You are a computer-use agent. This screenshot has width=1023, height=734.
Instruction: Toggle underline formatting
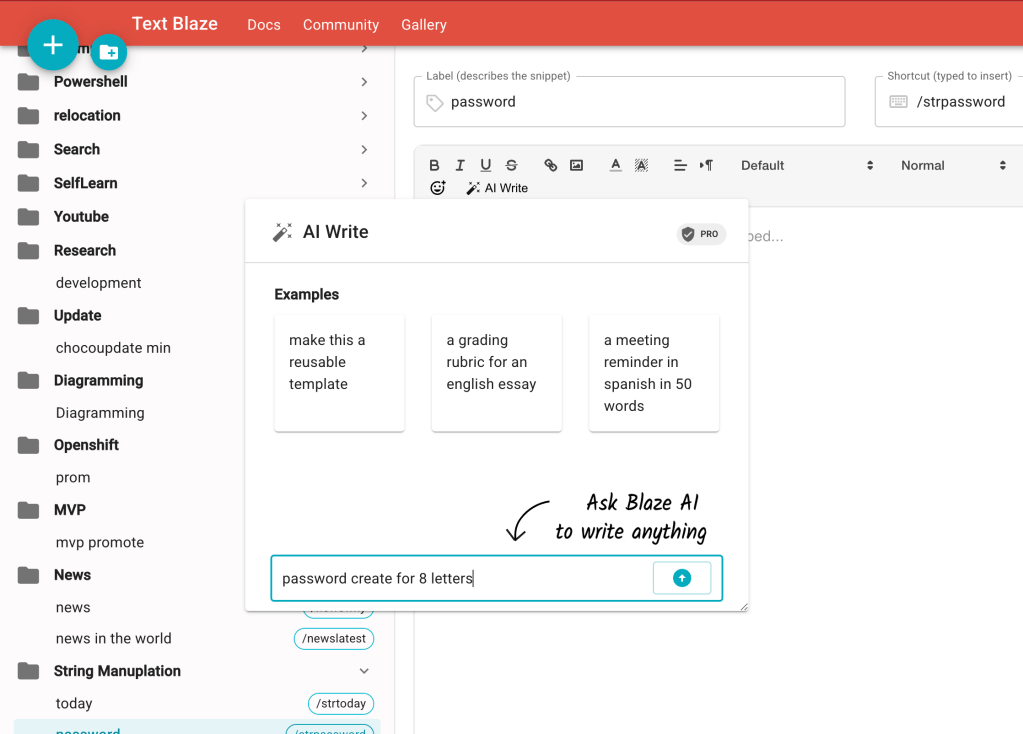coord(485,165)
